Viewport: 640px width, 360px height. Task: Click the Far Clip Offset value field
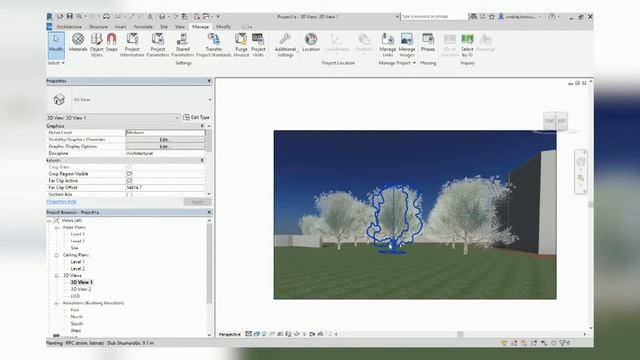coord(165,187)
